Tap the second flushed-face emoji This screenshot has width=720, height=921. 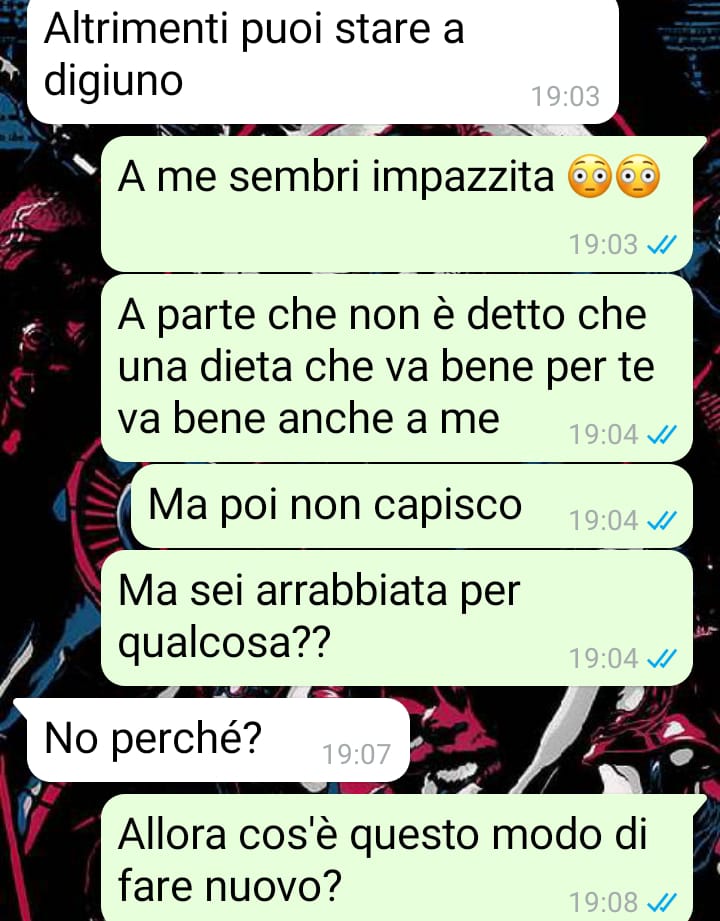(x=638, y=176)
